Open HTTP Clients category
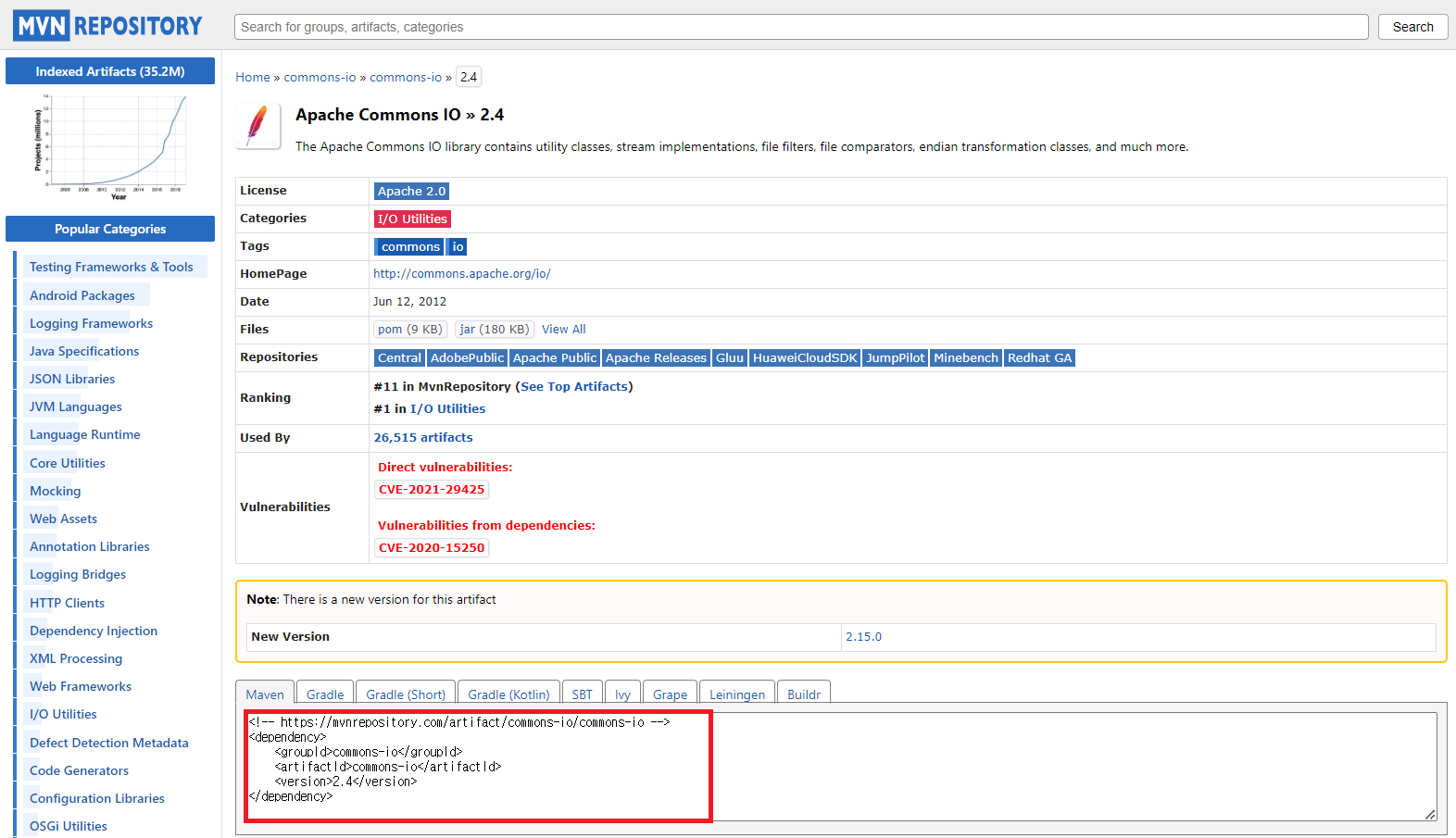This screenshot has width=1456, height=838. (67, 603)
